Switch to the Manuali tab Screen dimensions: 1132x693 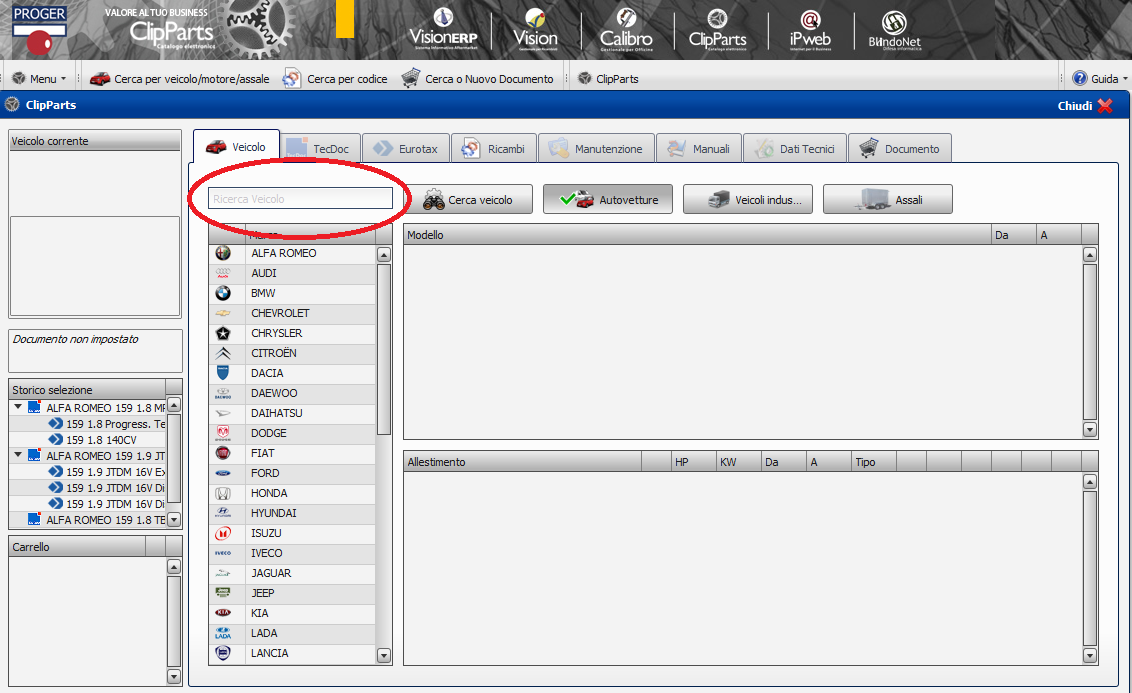click(699, 149)
